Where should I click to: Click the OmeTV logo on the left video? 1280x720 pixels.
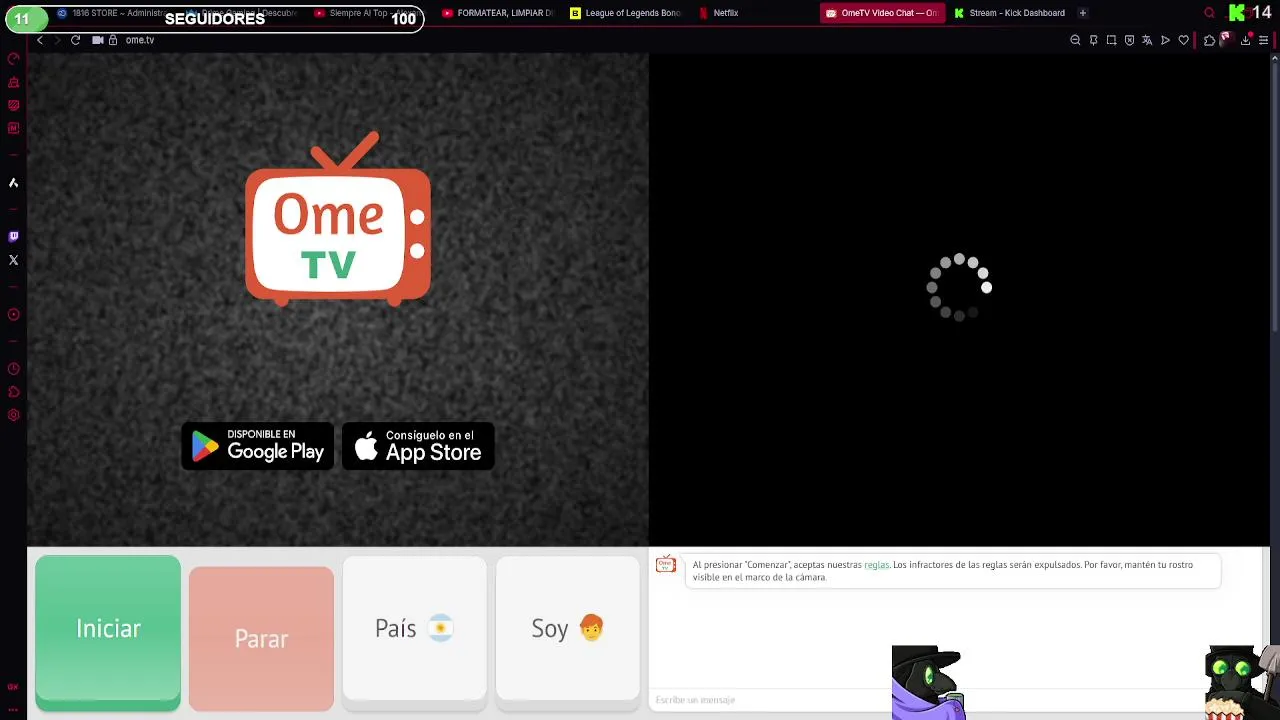pos(338,219)
